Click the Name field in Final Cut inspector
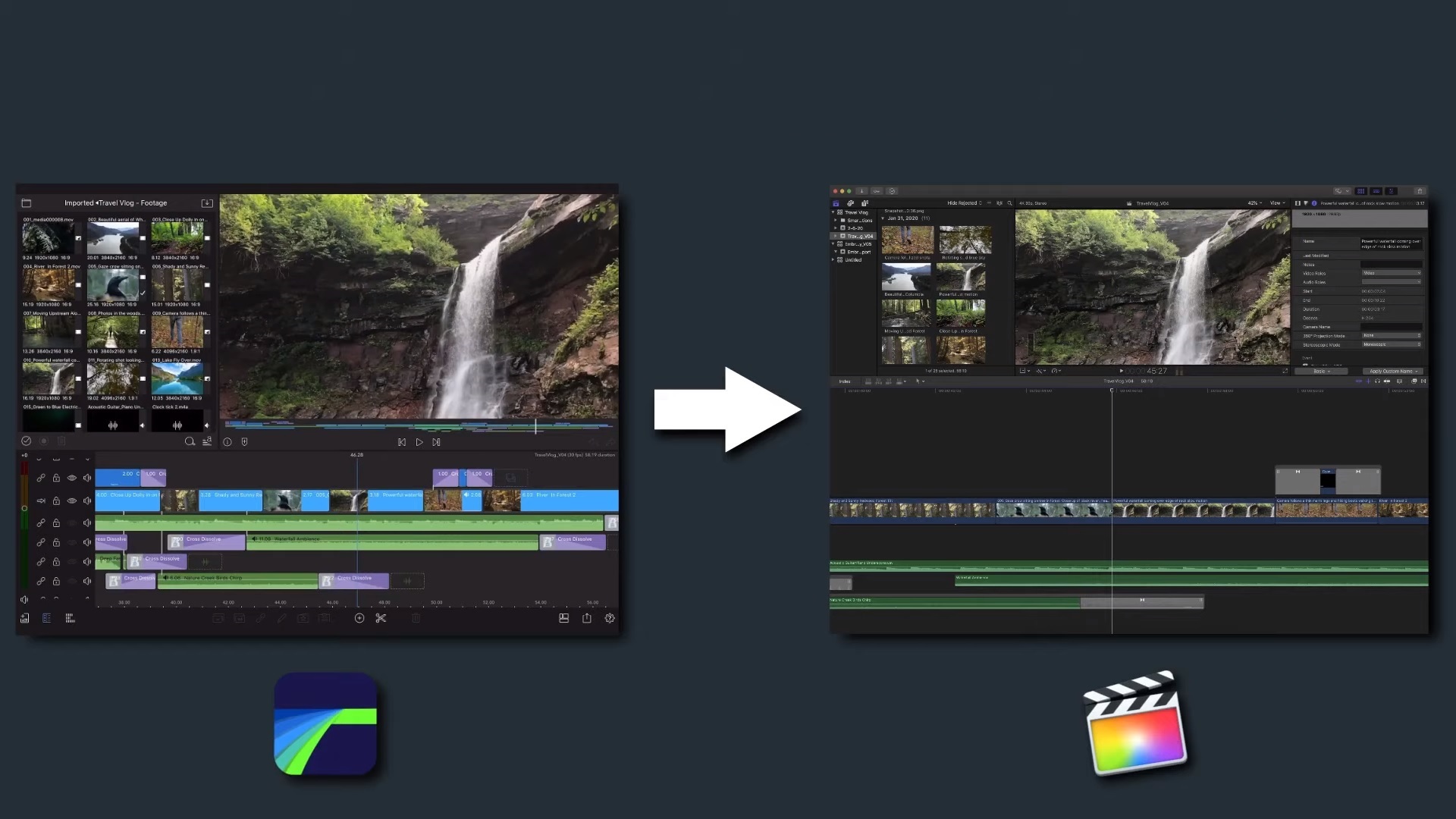Image resolution: width=1456 pixels, height=819 pixels. coord(1392,243)
